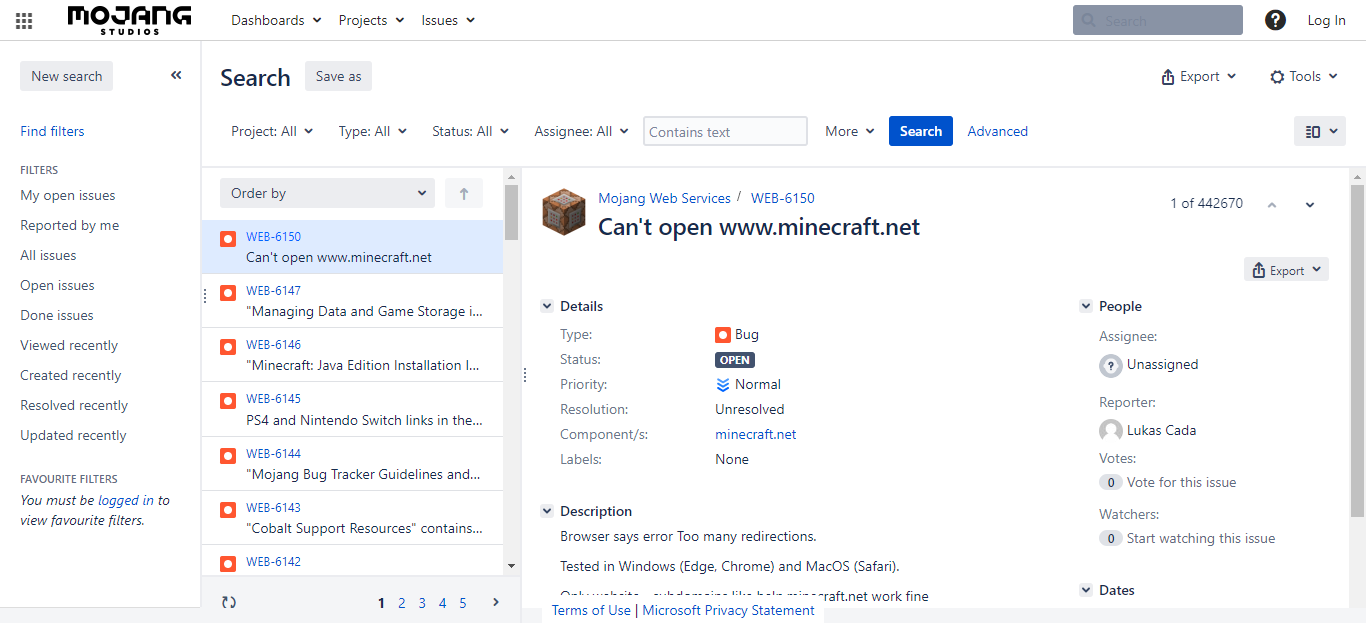Go to next page of results arrow
Viewport: 1366px width, 623px height.
[495, 602]
